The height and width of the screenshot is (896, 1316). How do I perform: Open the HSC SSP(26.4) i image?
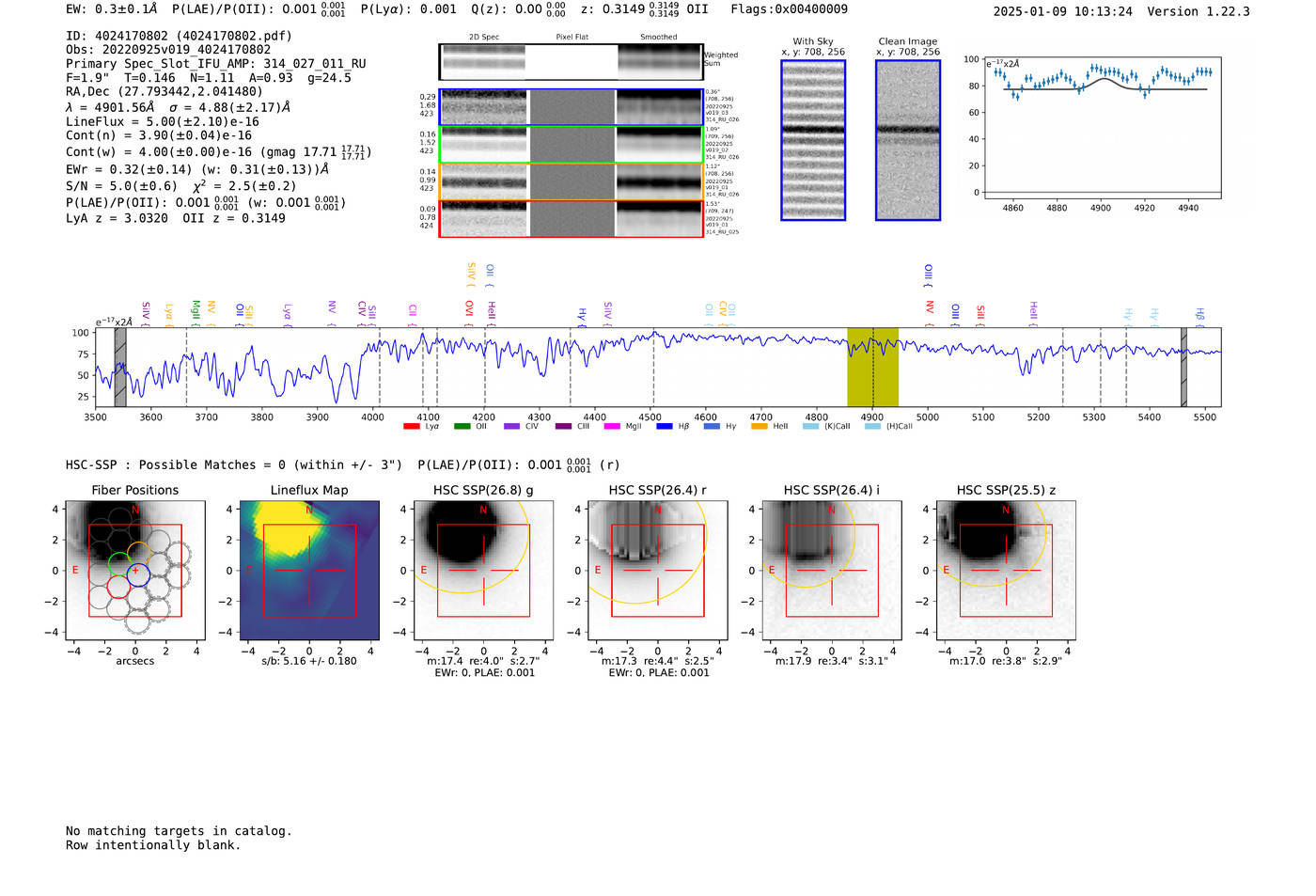[x=832, y=571]
